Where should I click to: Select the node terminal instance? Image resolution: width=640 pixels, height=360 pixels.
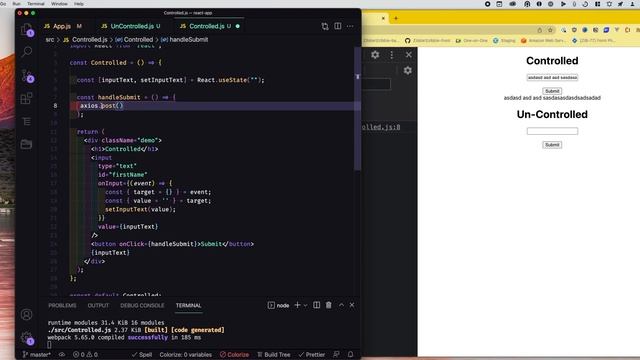point(278,305)
